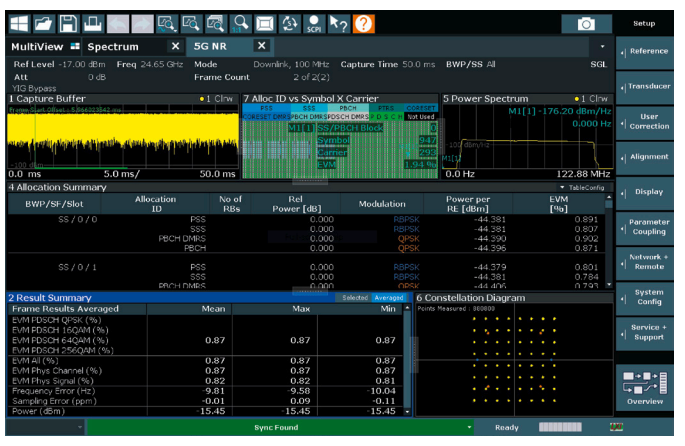Switch to the Spectrum tab
The image size is (685, 446).
pyautogui.click(x=113, y=47)
